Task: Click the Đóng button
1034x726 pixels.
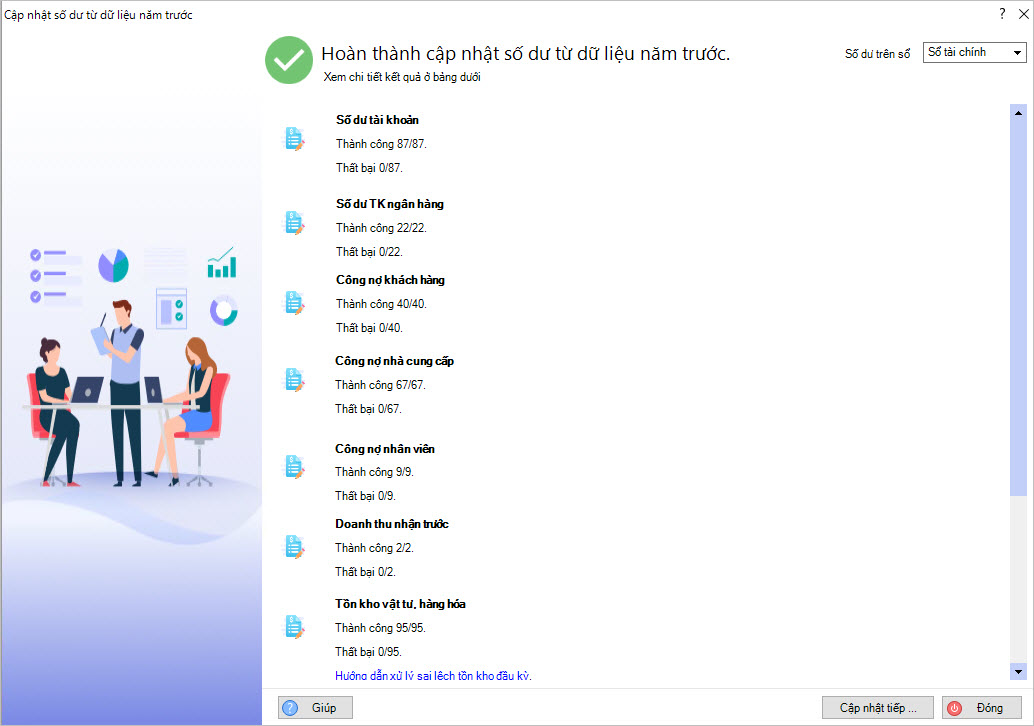Action: click(x=981, y=707)
